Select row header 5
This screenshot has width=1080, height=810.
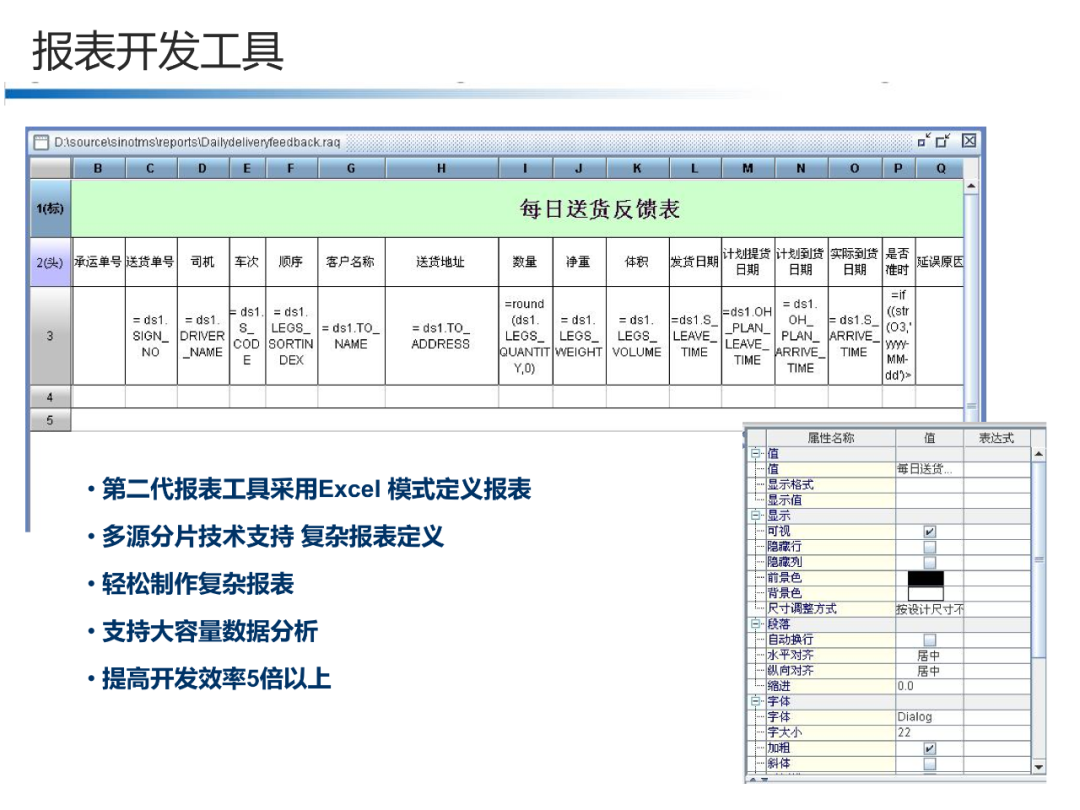pos(50,420)
